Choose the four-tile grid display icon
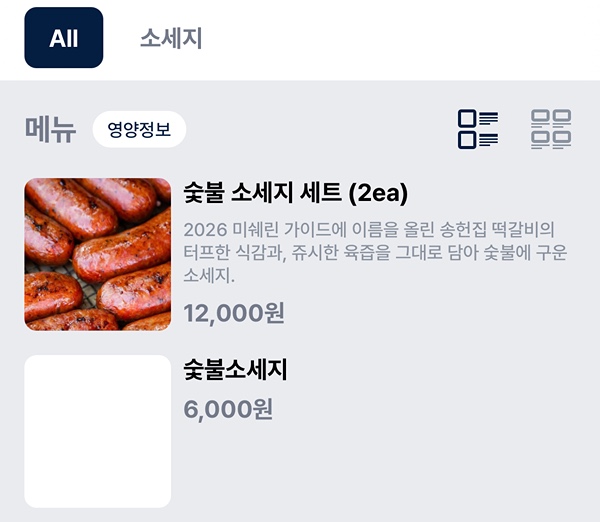The width and height of the screenshot is (600, 522). tap(551, 130)
